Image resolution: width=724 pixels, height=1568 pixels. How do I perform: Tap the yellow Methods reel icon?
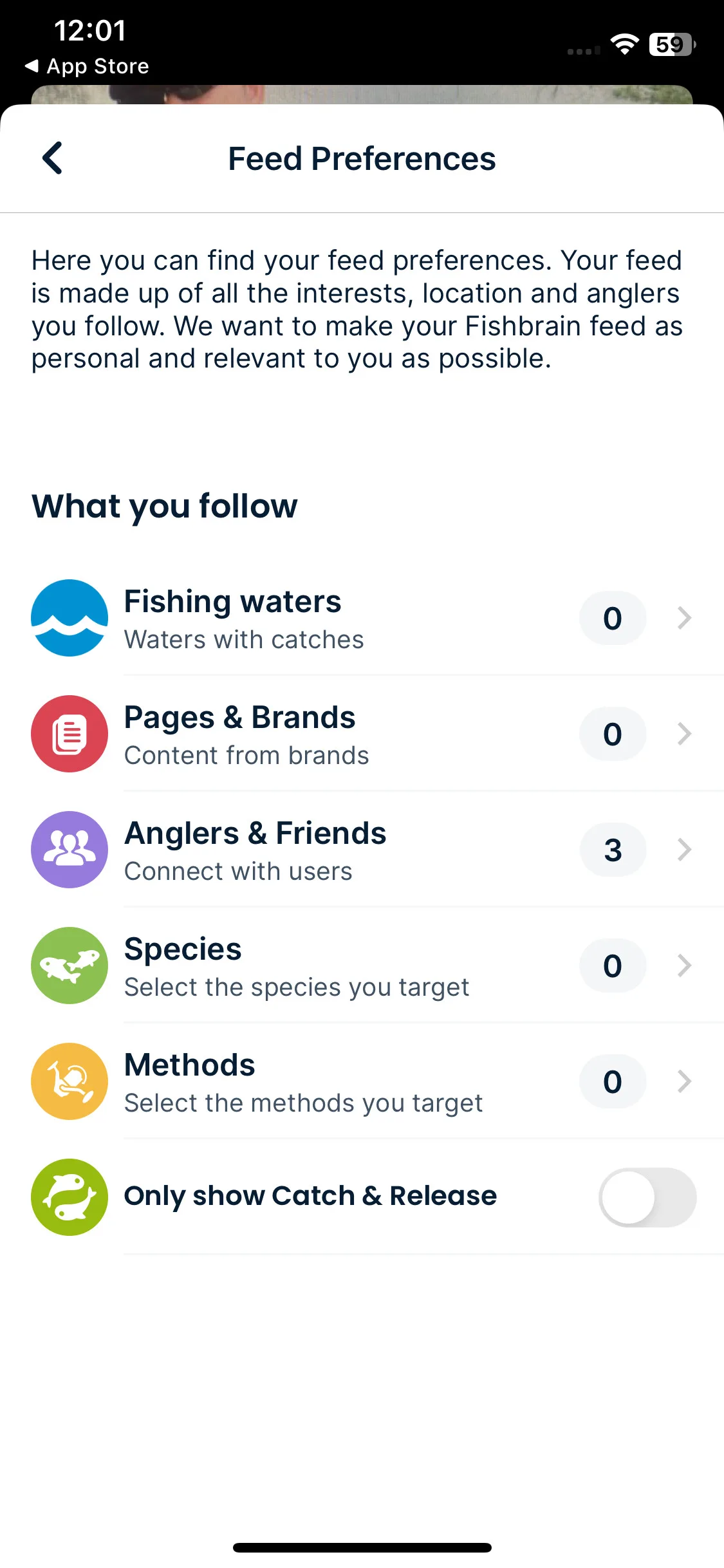point(70,1081)
